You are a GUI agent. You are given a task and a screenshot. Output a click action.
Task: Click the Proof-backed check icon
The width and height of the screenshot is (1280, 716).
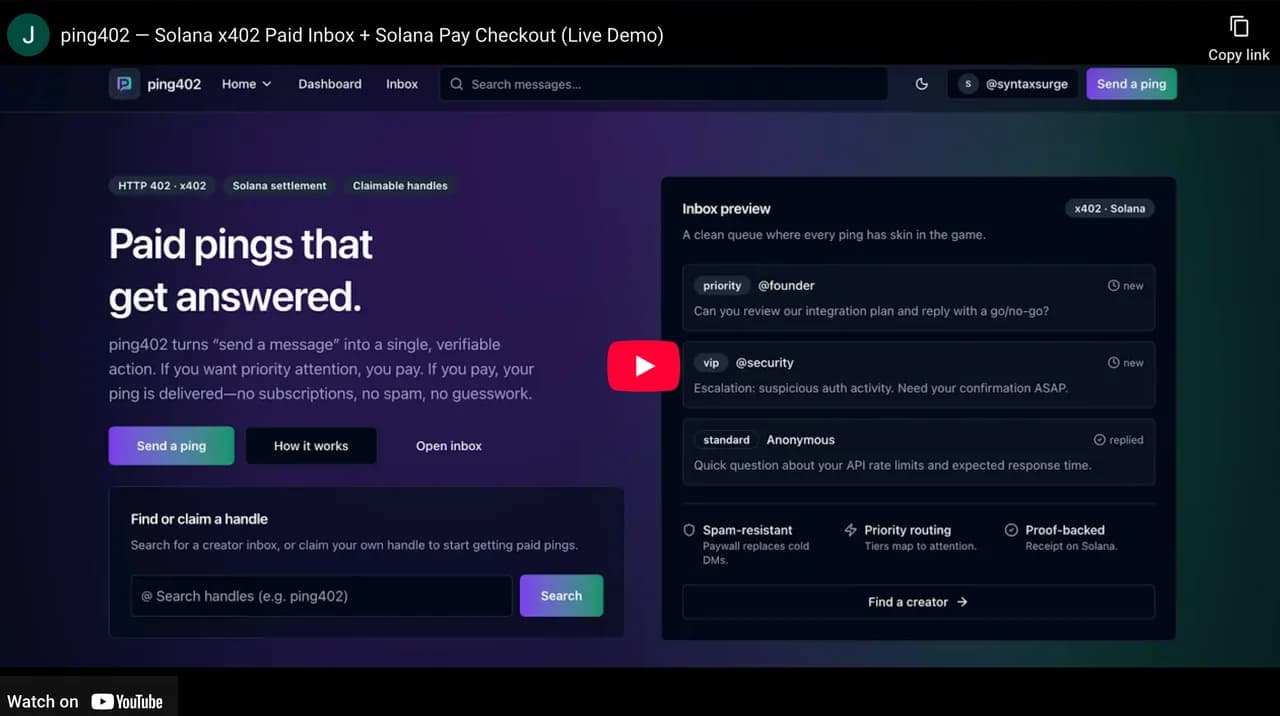pyautogui.click(x=1011, y=530)
